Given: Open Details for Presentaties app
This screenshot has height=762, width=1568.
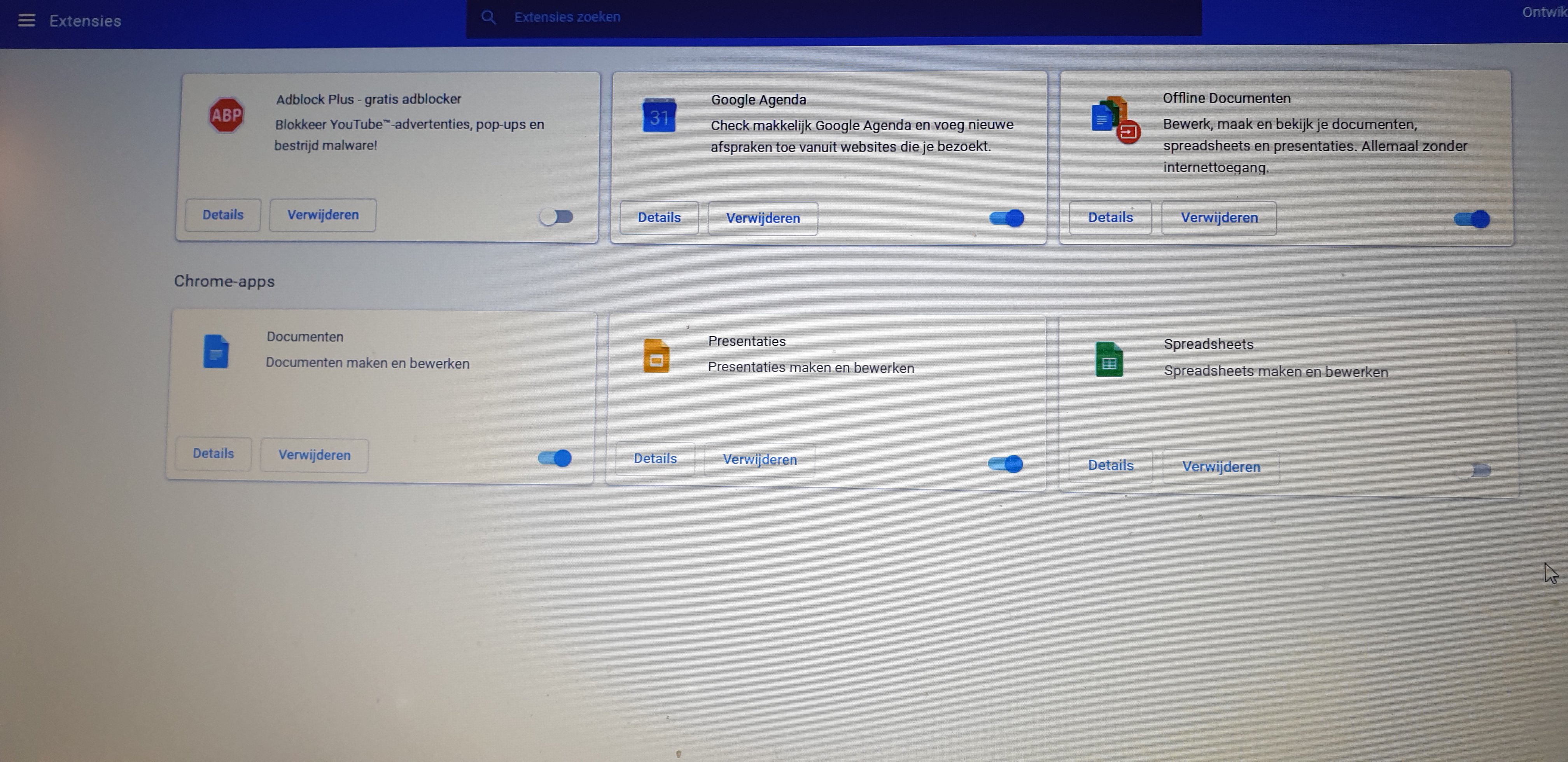Looking at the screenshot, I should 655,459.
